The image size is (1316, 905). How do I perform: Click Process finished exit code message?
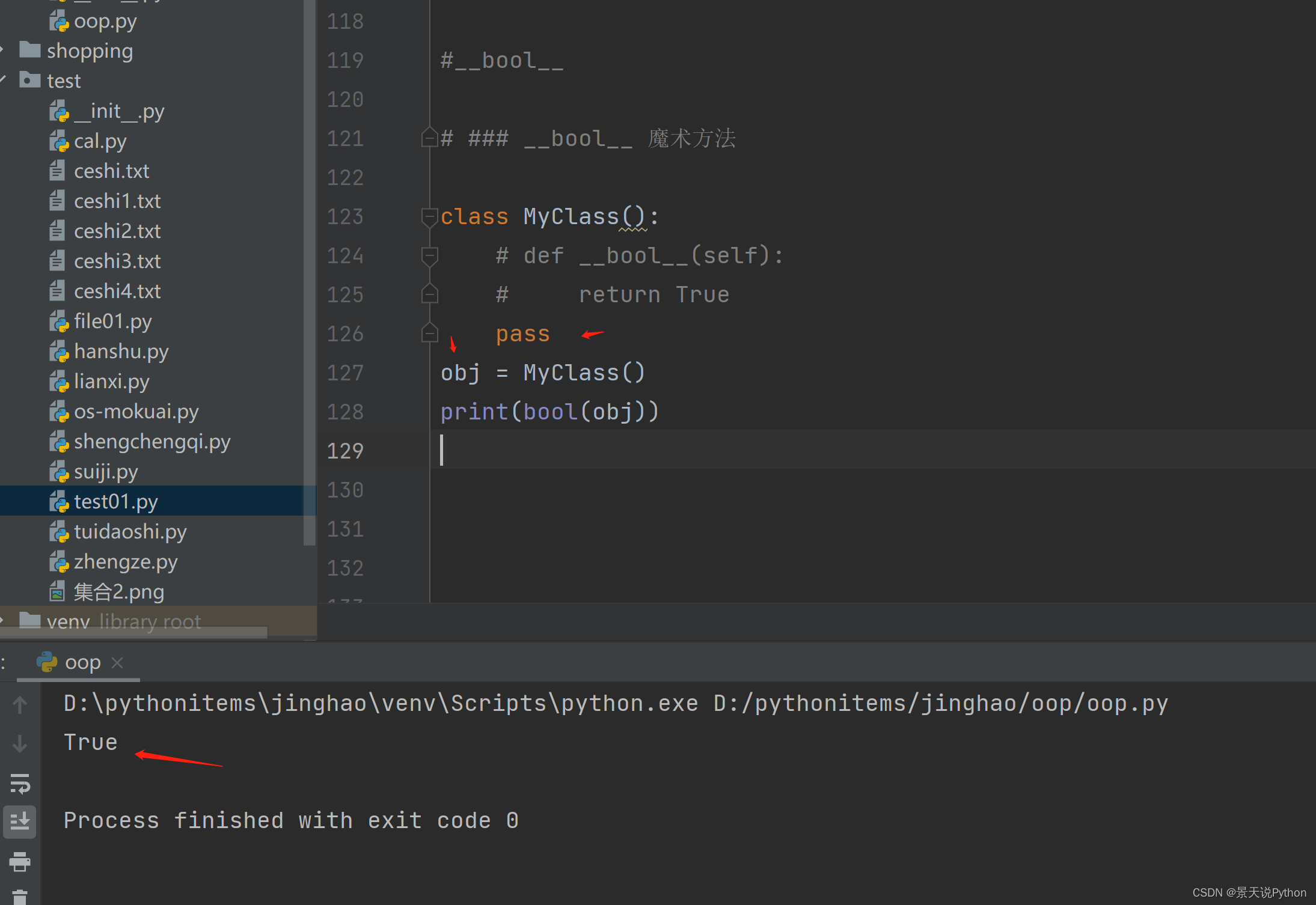click(291, 820)
